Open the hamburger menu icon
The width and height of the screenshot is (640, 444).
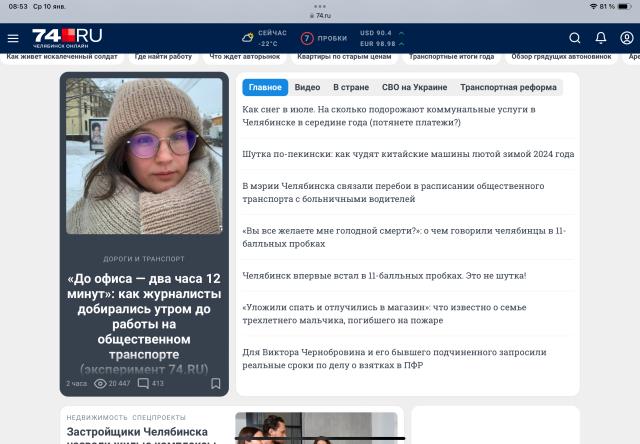pos(13,38)
